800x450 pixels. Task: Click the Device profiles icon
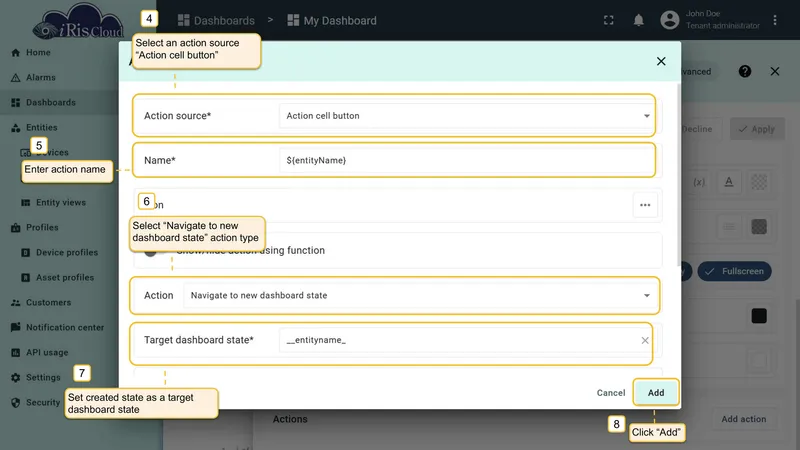(x=26, y=253)
